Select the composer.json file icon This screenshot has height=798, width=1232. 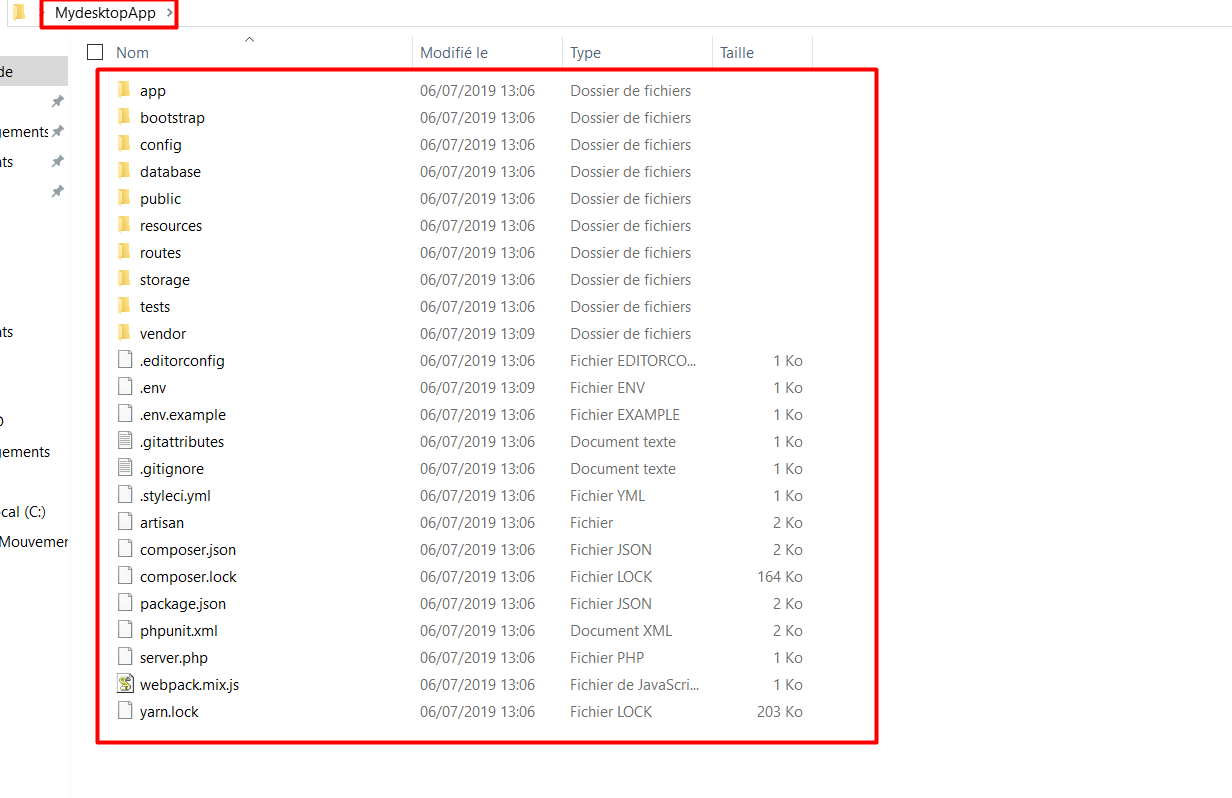point(125,549)
